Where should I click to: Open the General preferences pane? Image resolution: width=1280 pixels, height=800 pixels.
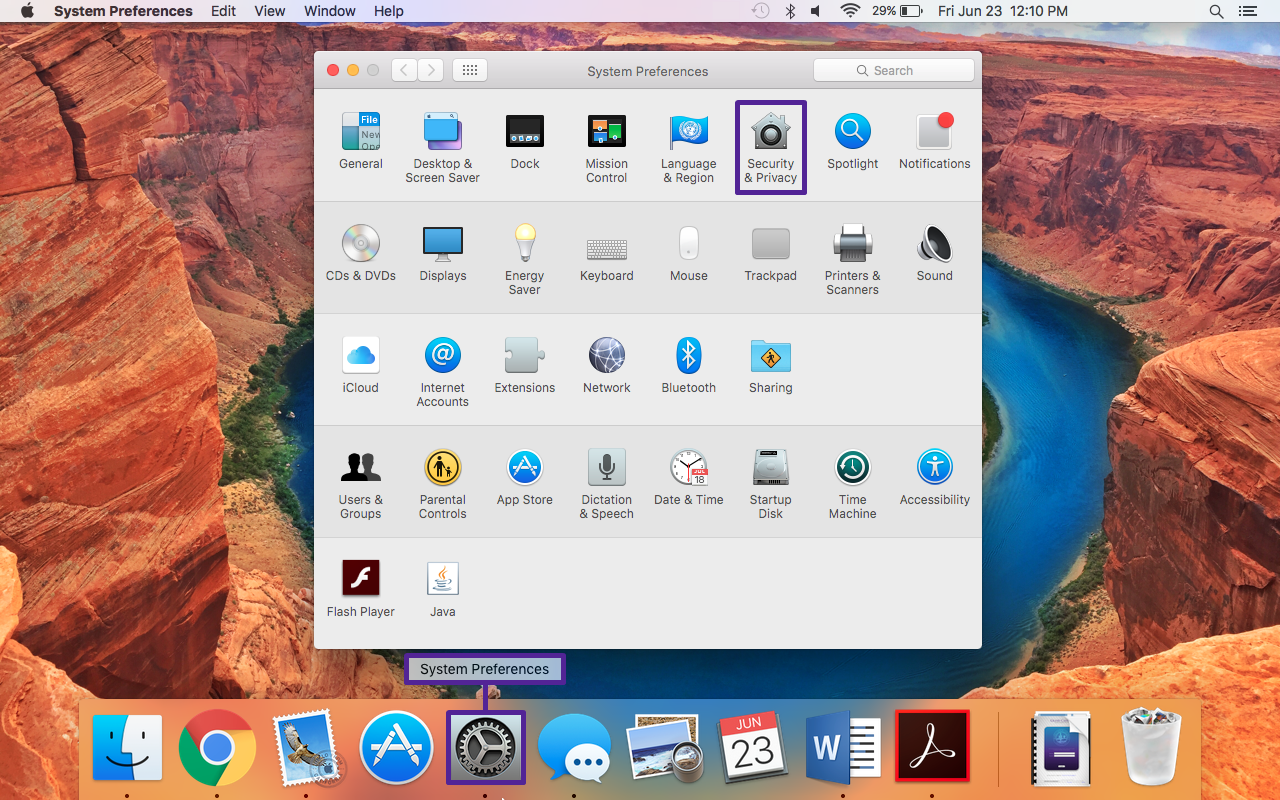pos(361,142)
